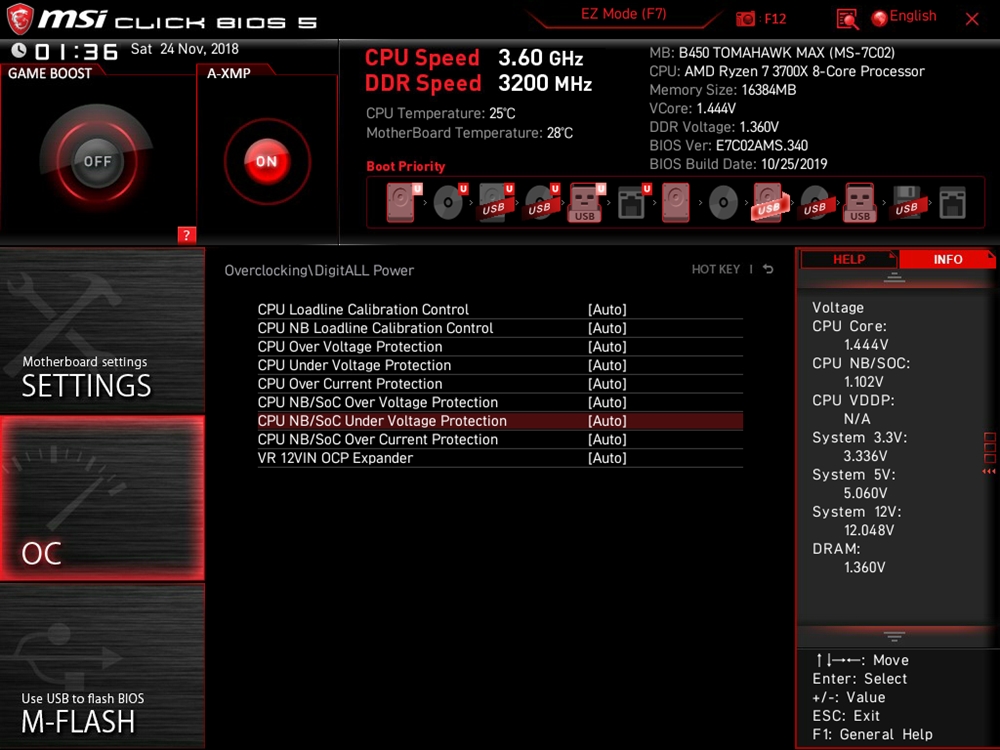The width and height of the screenshot is (1000, 750).
Task: Toggle the GAME BOOST knob currently OFF
Action: [97, 161]
